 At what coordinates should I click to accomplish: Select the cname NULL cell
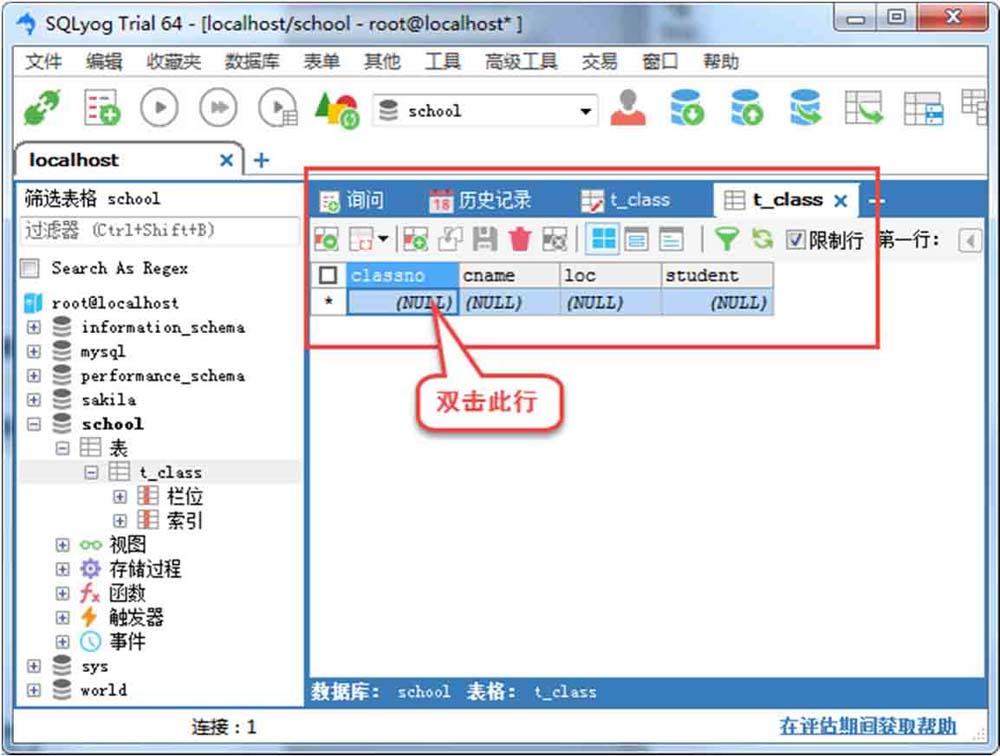(510, 302)
